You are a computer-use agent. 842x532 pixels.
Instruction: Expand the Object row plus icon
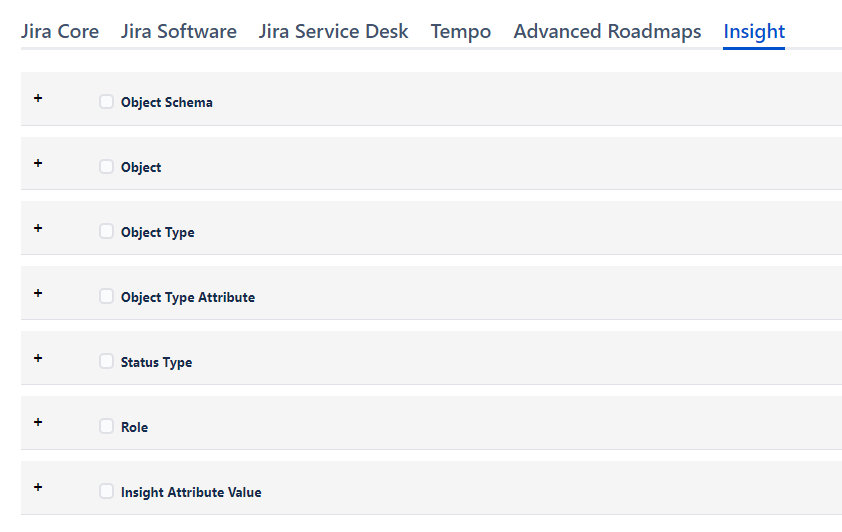(38, 163)
